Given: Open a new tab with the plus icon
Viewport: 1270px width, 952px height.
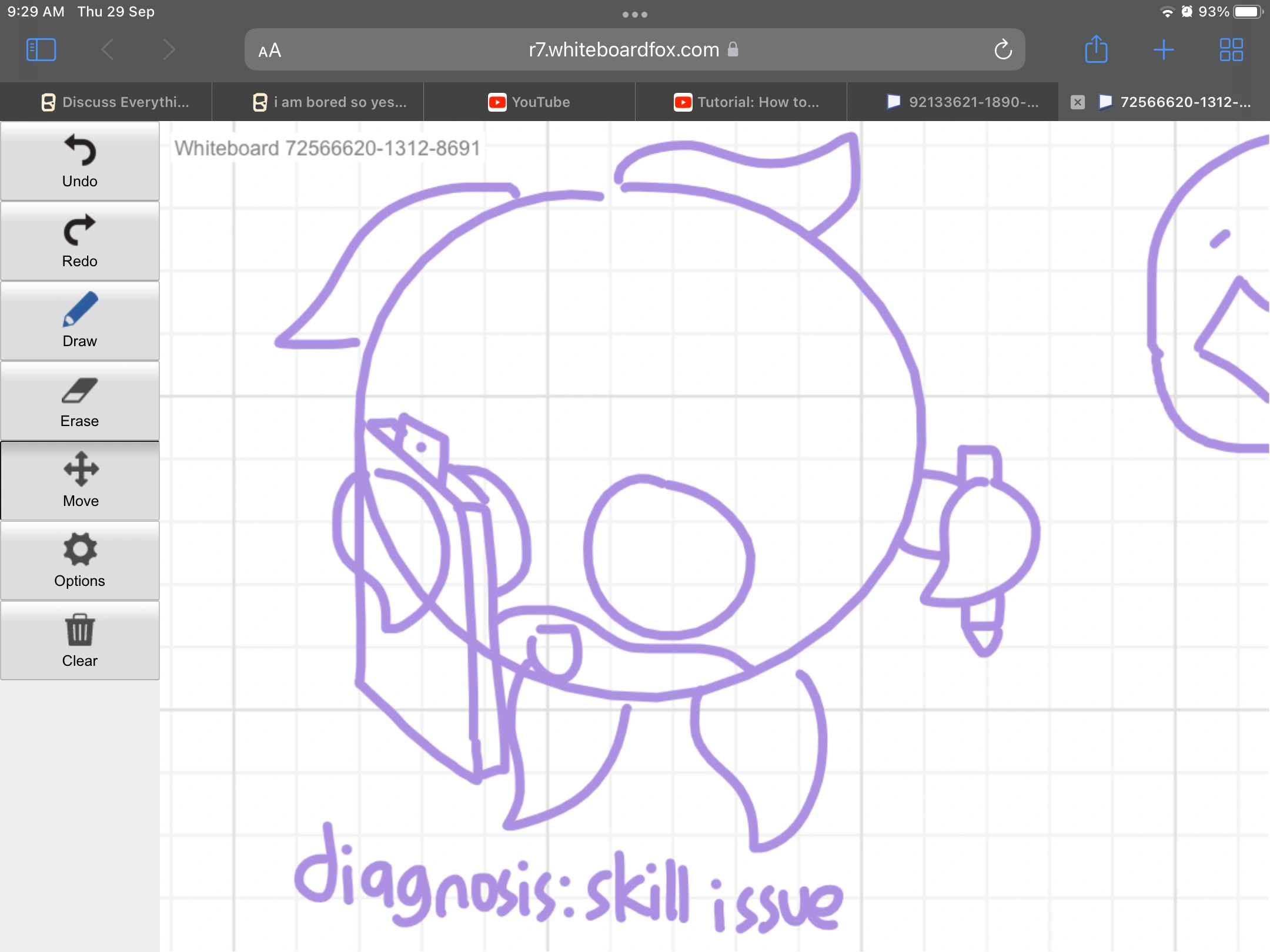Looking at the screenshot, I should coord(1163,49).
